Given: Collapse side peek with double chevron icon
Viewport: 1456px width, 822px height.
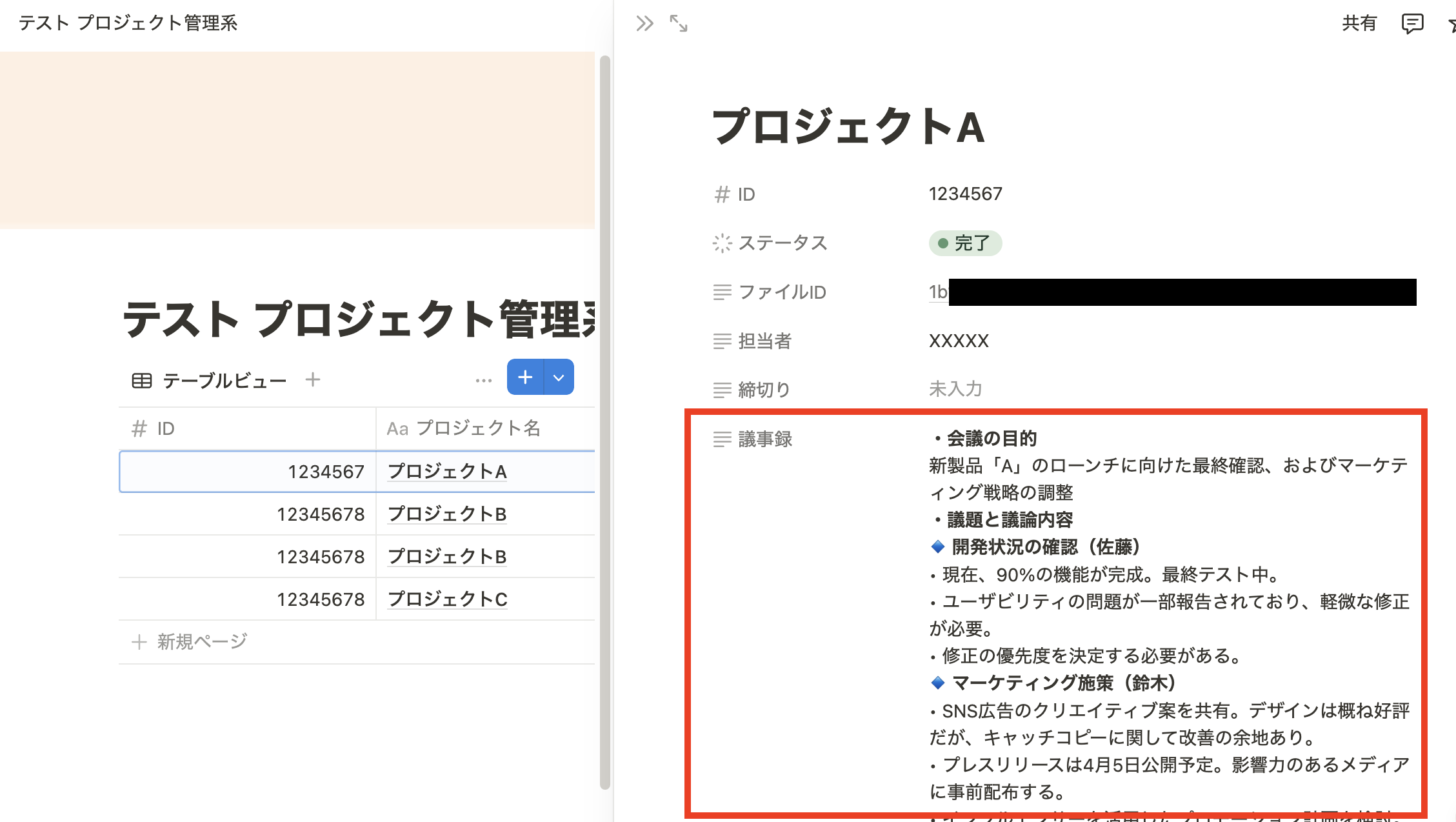Looking at the screenshot, I should click(x=644, y=24).
